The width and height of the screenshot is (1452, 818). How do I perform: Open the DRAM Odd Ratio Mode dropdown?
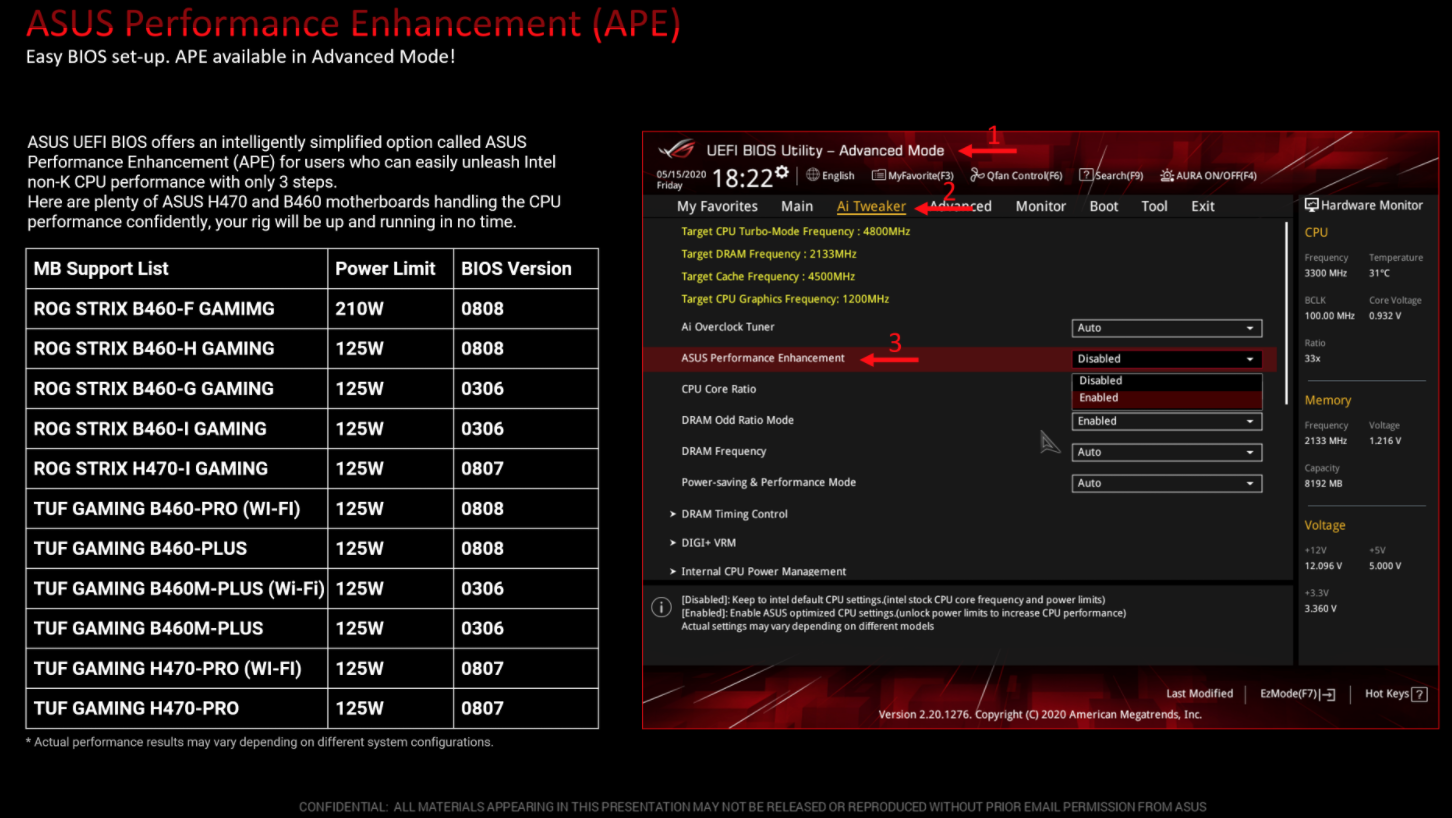[x=1167, y=421]
